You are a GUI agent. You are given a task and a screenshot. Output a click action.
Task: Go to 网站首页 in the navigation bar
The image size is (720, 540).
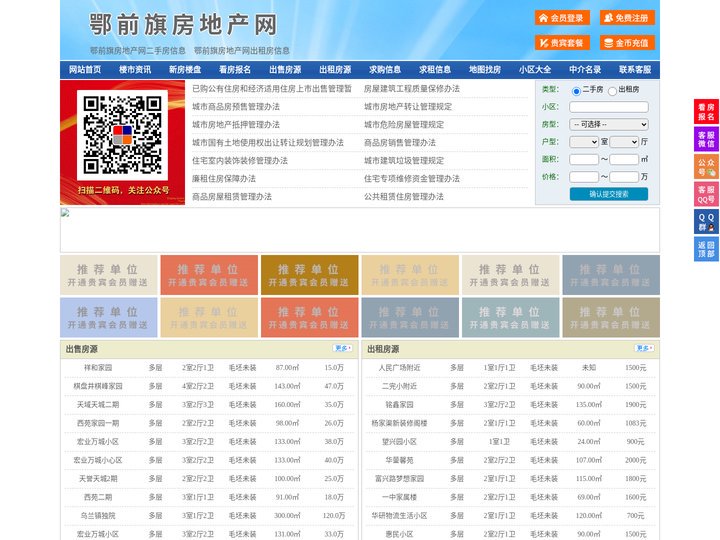[x=85, y=70]
